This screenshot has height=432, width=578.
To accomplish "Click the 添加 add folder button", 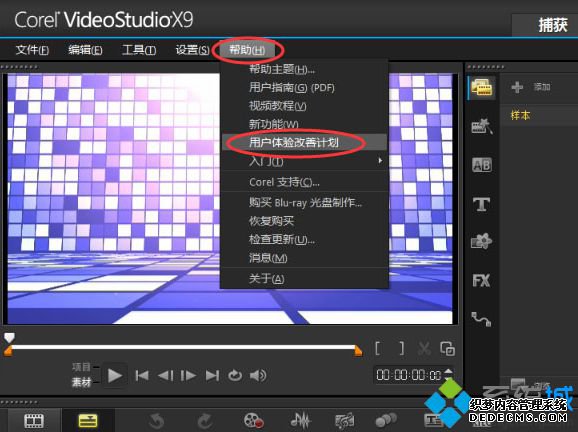I will pyautogui.click(x=531, y=87).
